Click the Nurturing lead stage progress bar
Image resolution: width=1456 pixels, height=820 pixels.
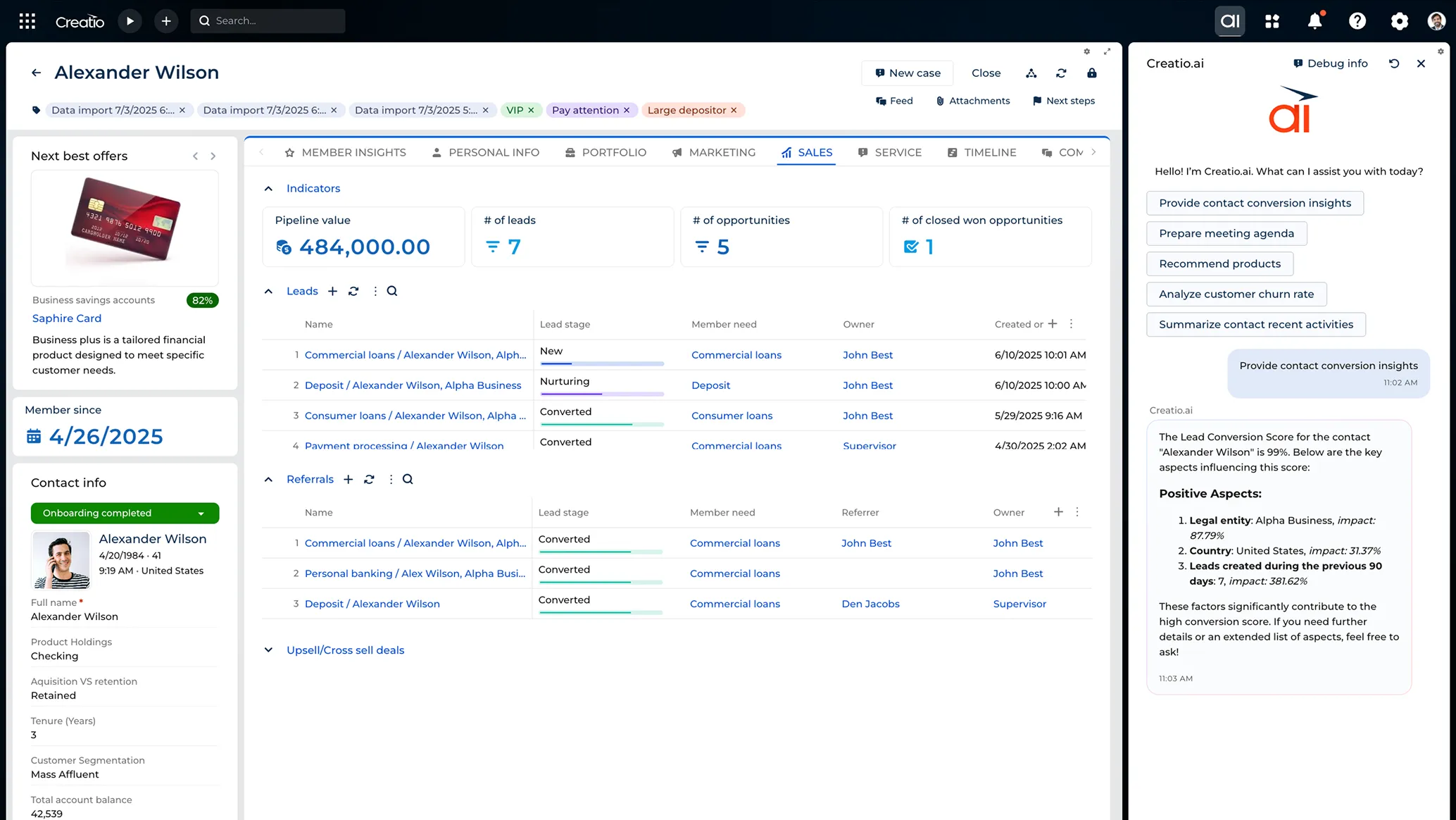(601, 394)
